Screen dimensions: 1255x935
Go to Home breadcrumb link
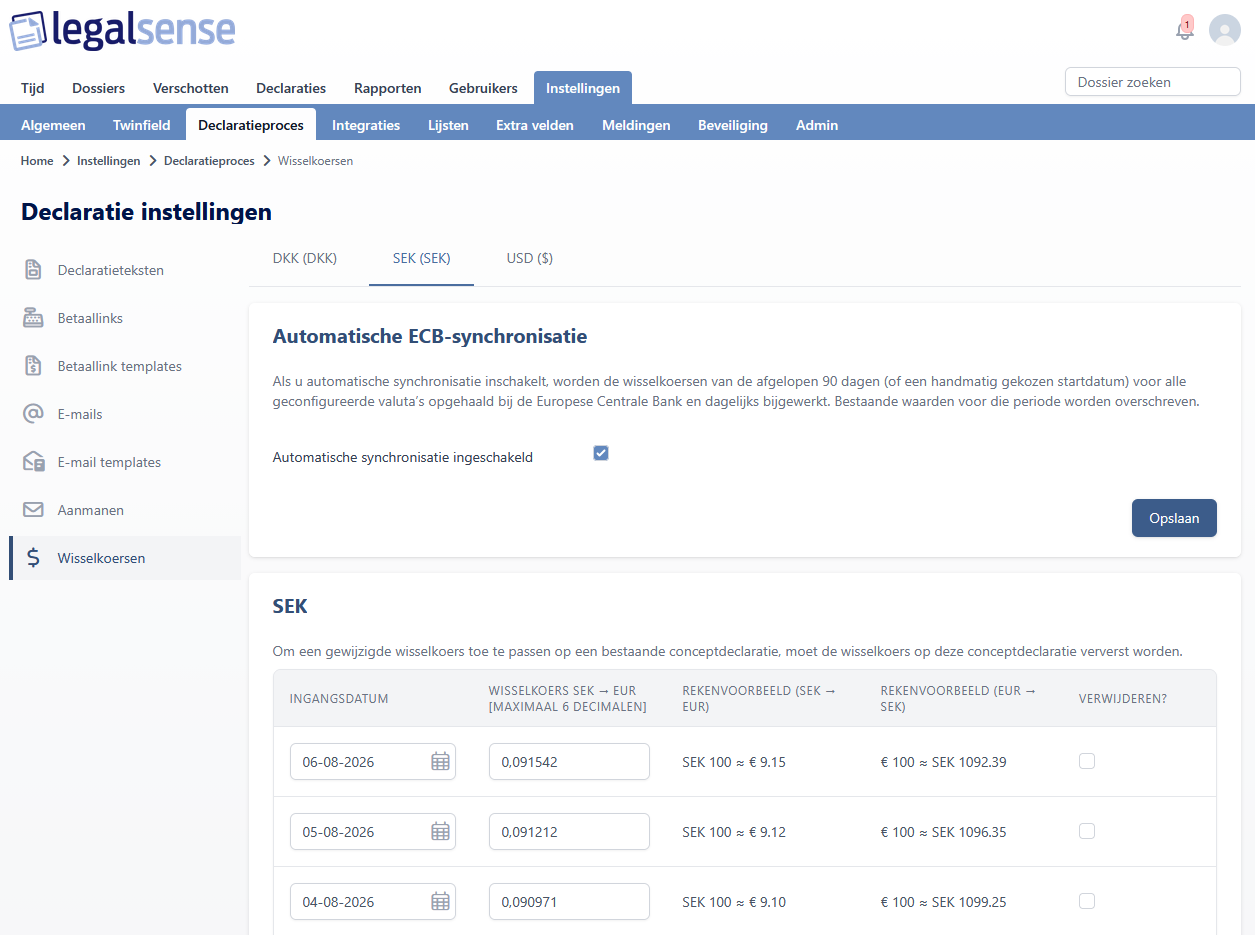[x=37, y=160]
